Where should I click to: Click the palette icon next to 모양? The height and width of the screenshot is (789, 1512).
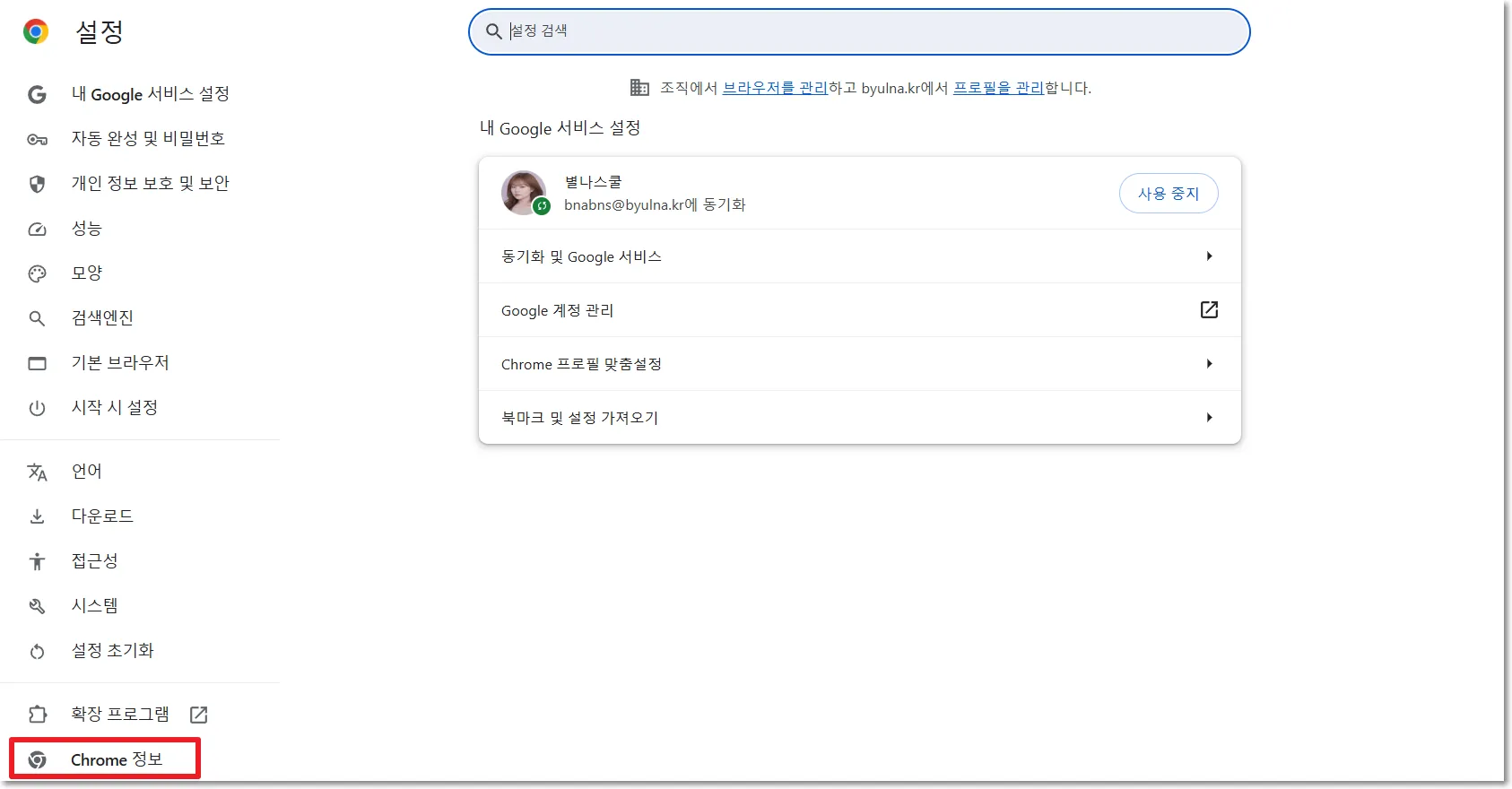click(37, 273)
